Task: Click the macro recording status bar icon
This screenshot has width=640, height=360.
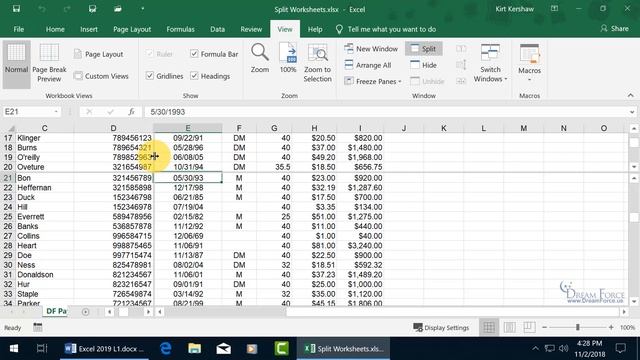Action: 38,327
